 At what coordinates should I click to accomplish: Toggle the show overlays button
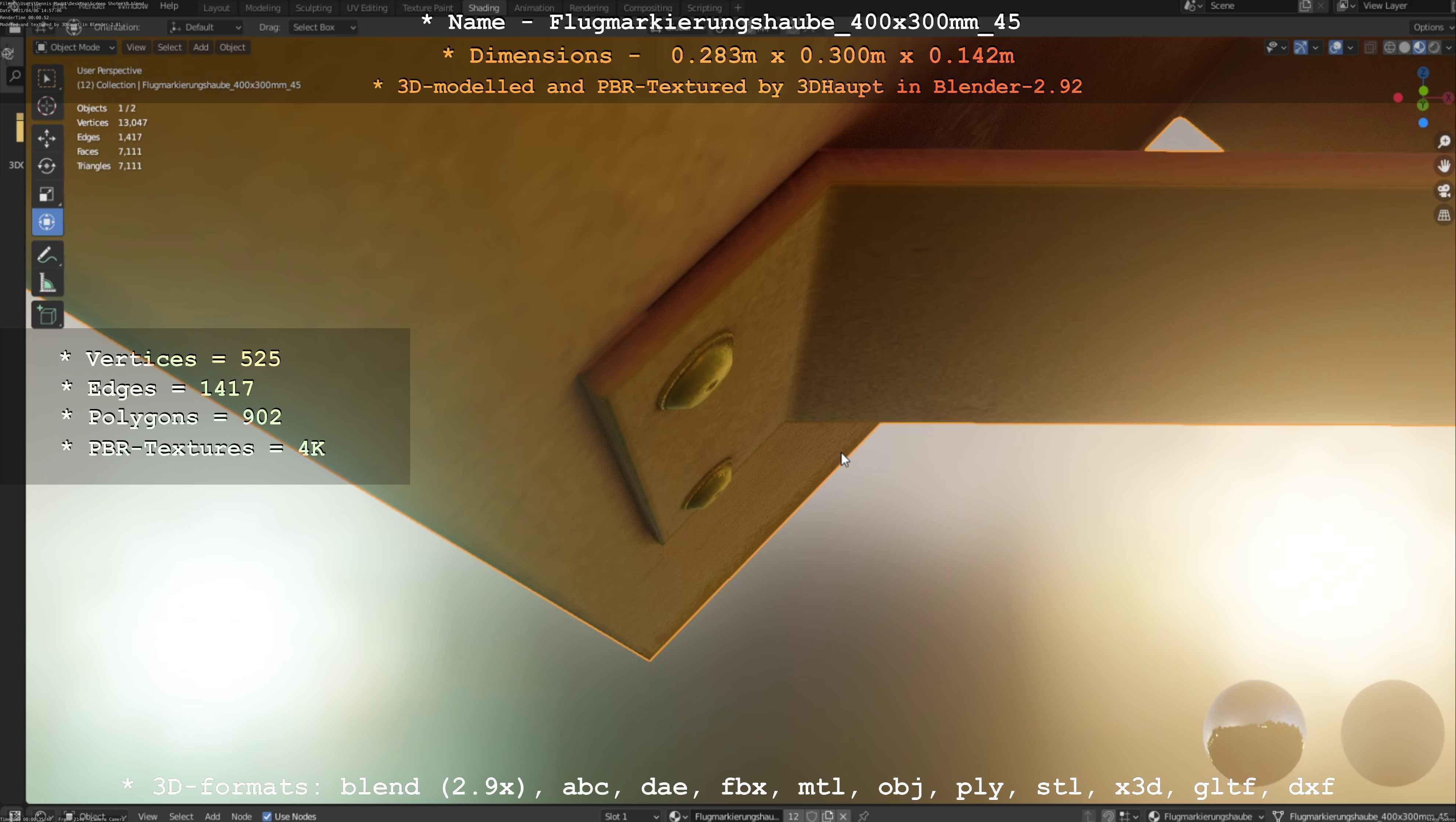[1336, 47]
